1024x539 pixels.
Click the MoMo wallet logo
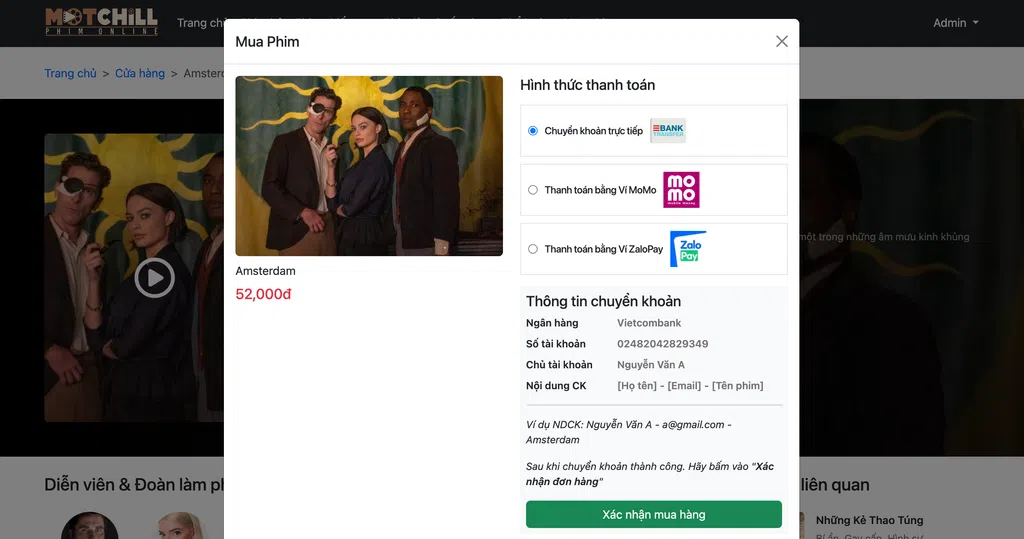tap(681, 190)
